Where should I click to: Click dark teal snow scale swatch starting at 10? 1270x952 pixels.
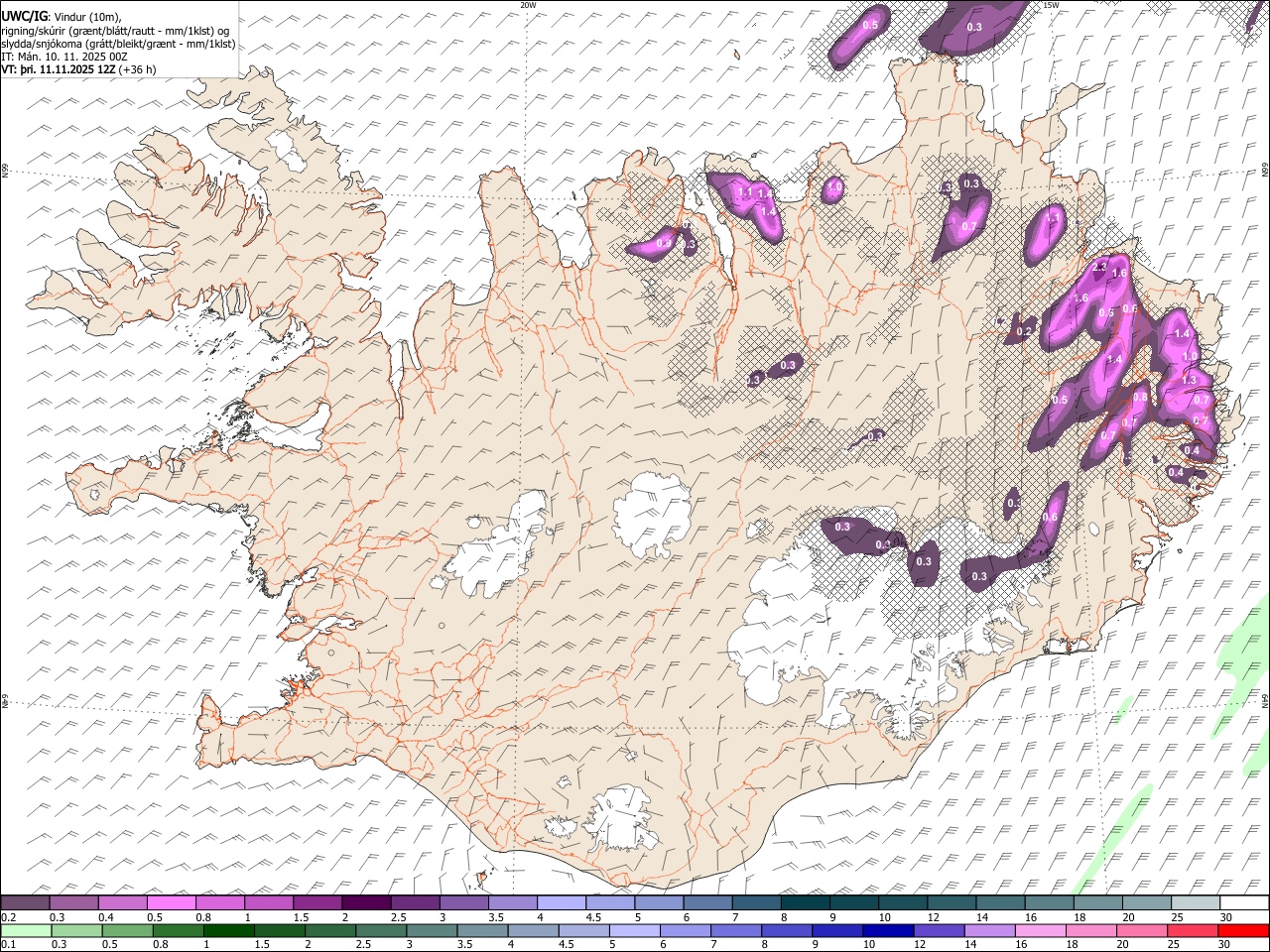[902, 902]
